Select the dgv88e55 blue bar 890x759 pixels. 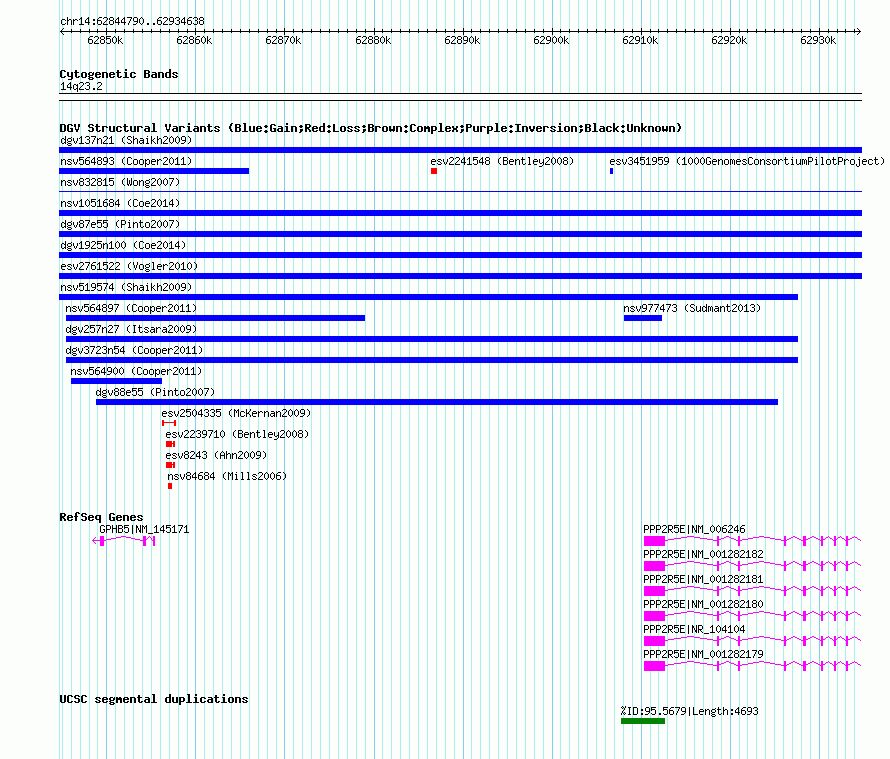tap(437, 402)
